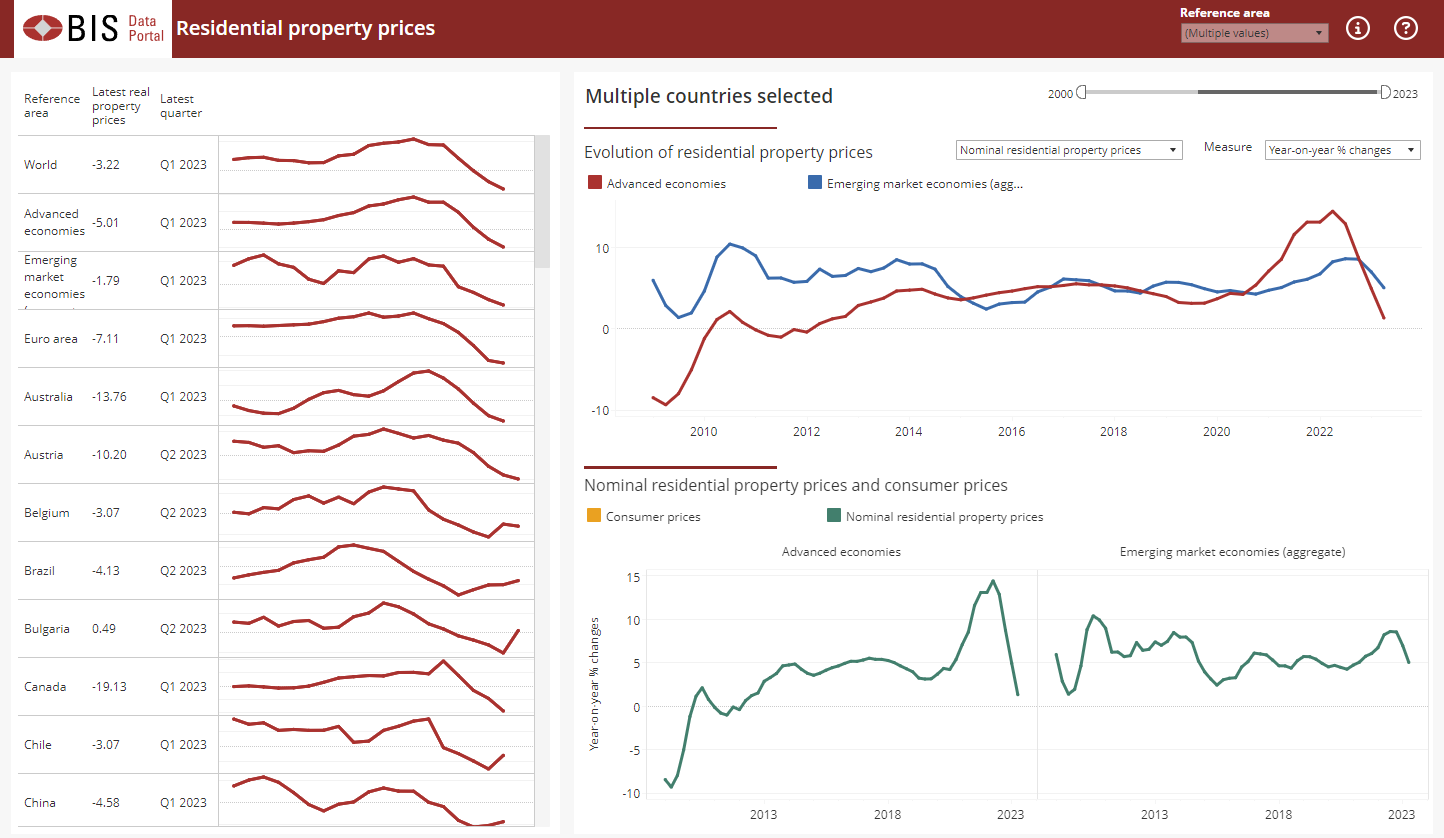Image resolution: width=1444 pixels, height=838 pixels.
Task: Select the World row in the table
Action: point(40,165)
